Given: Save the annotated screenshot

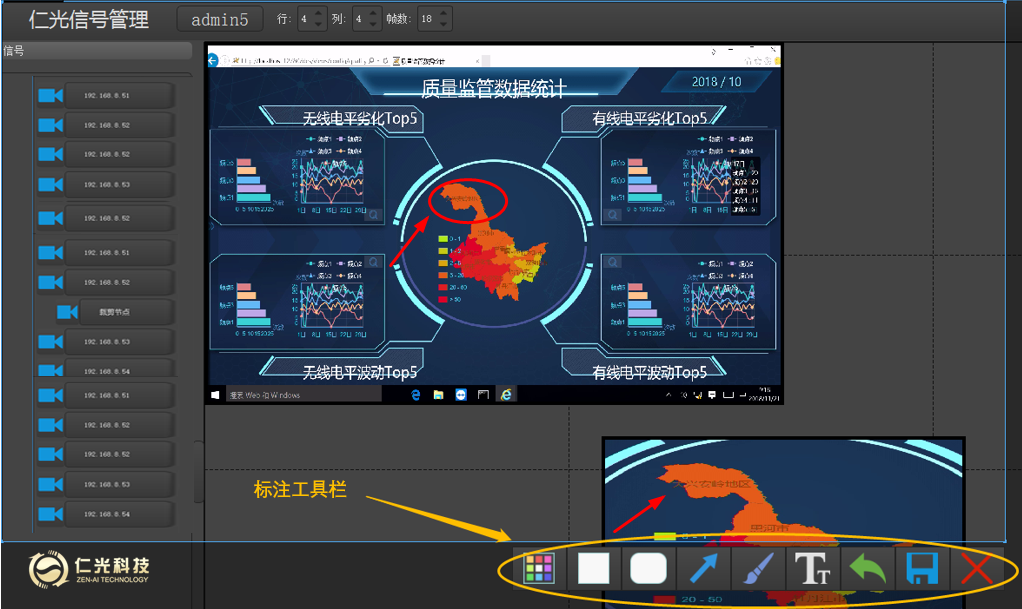Looking at the screenshot, I should (x=920, y=568).
